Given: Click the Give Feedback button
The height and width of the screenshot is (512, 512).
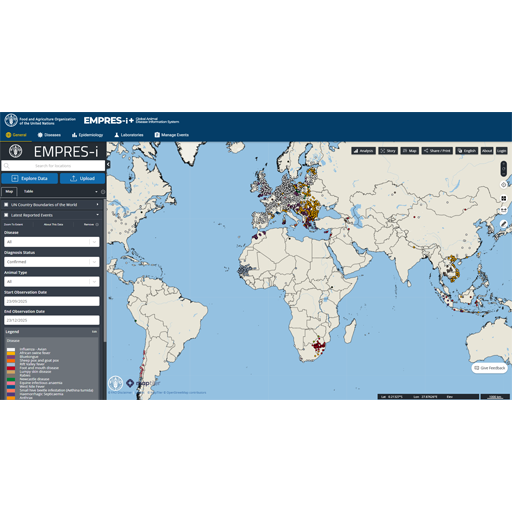Looking at the screenshot, I should (x=490, y=368).
